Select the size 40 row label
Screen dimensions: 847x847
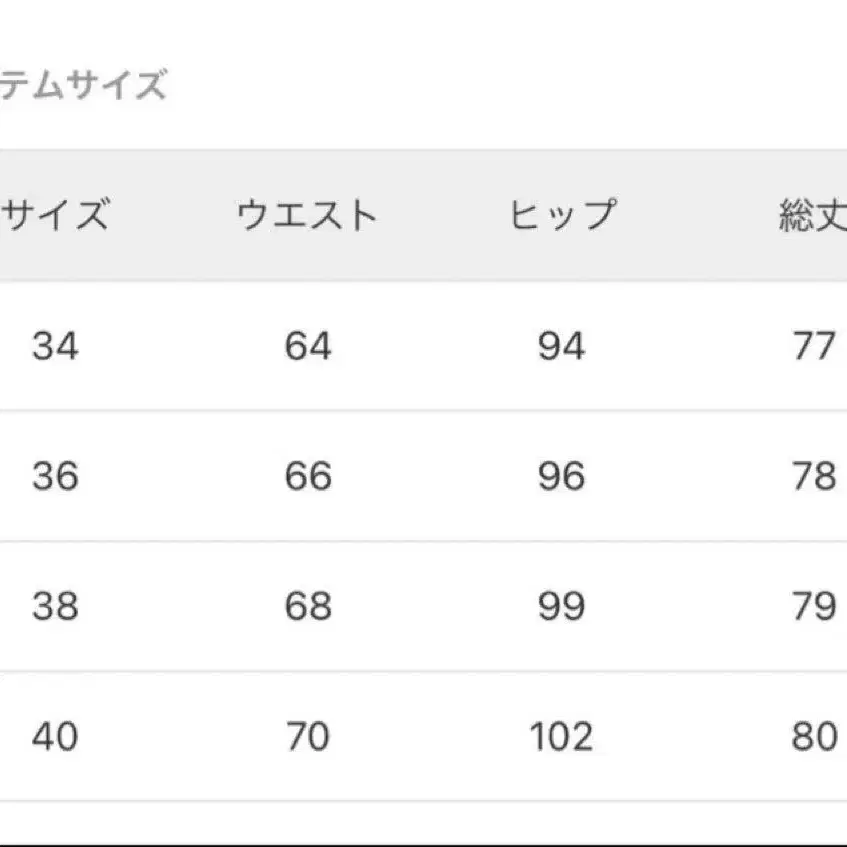(55, 737)
